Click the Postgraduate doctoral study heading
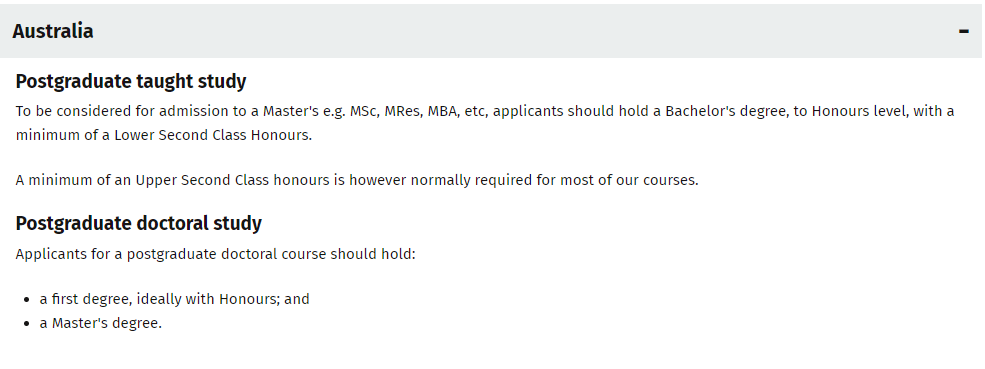 138,223
